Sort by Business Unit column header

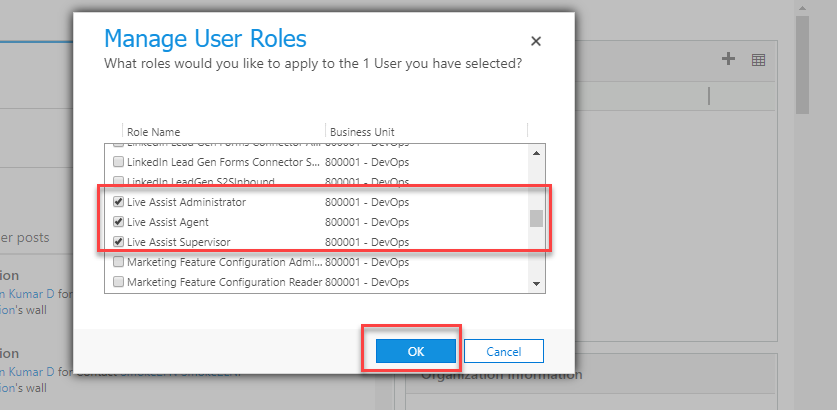pos(362,132)
